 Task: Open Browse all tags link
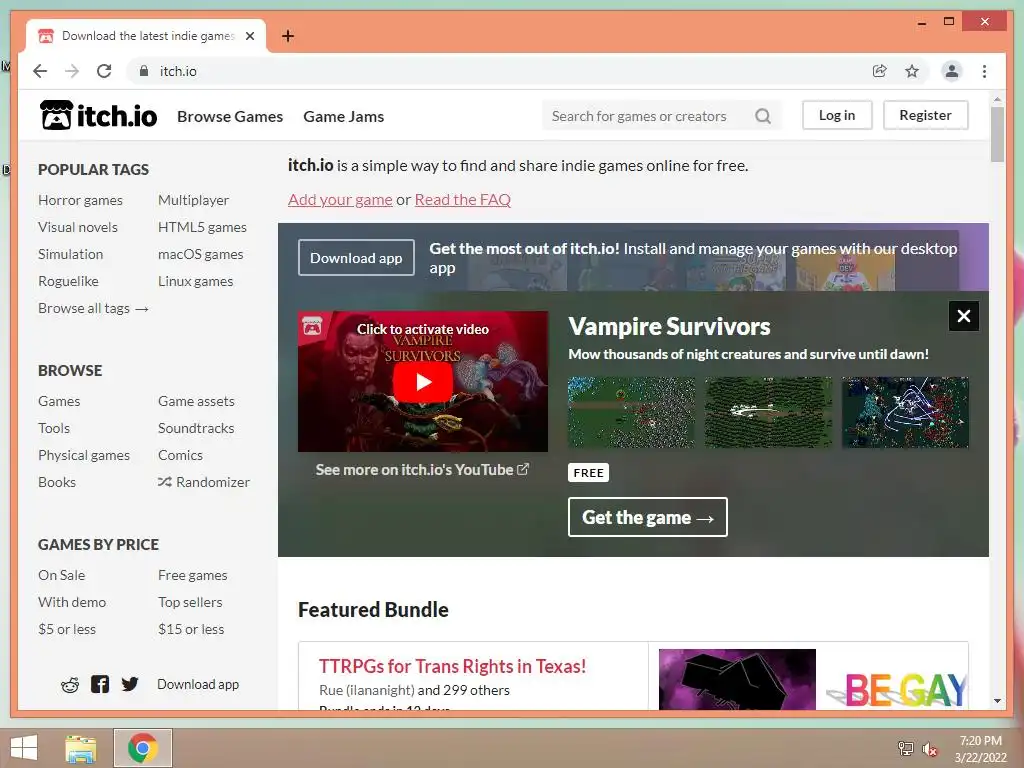[x=93, y=308]
